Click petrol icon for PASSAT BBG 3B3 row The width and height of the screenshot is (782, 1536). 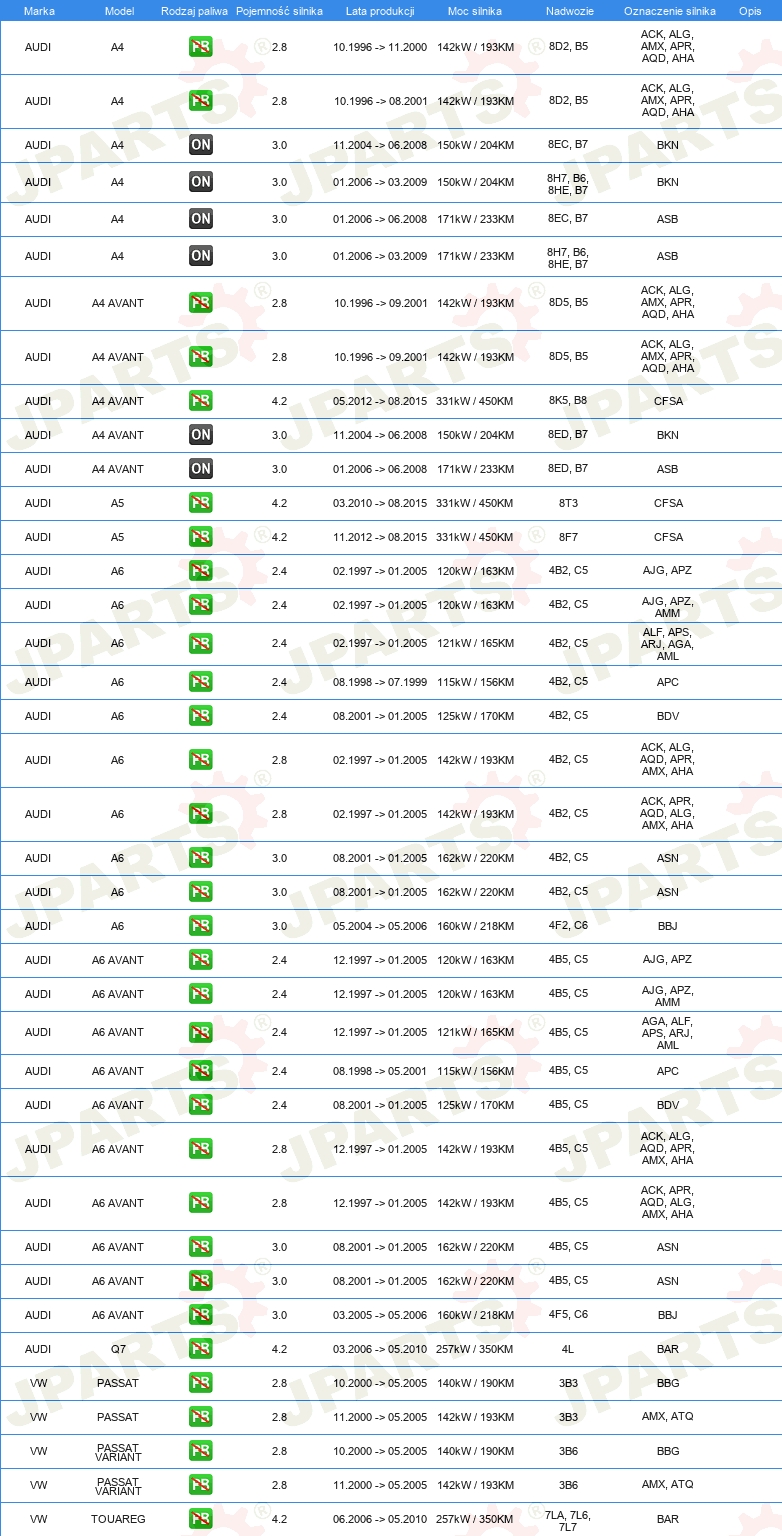coord(201,1383)
